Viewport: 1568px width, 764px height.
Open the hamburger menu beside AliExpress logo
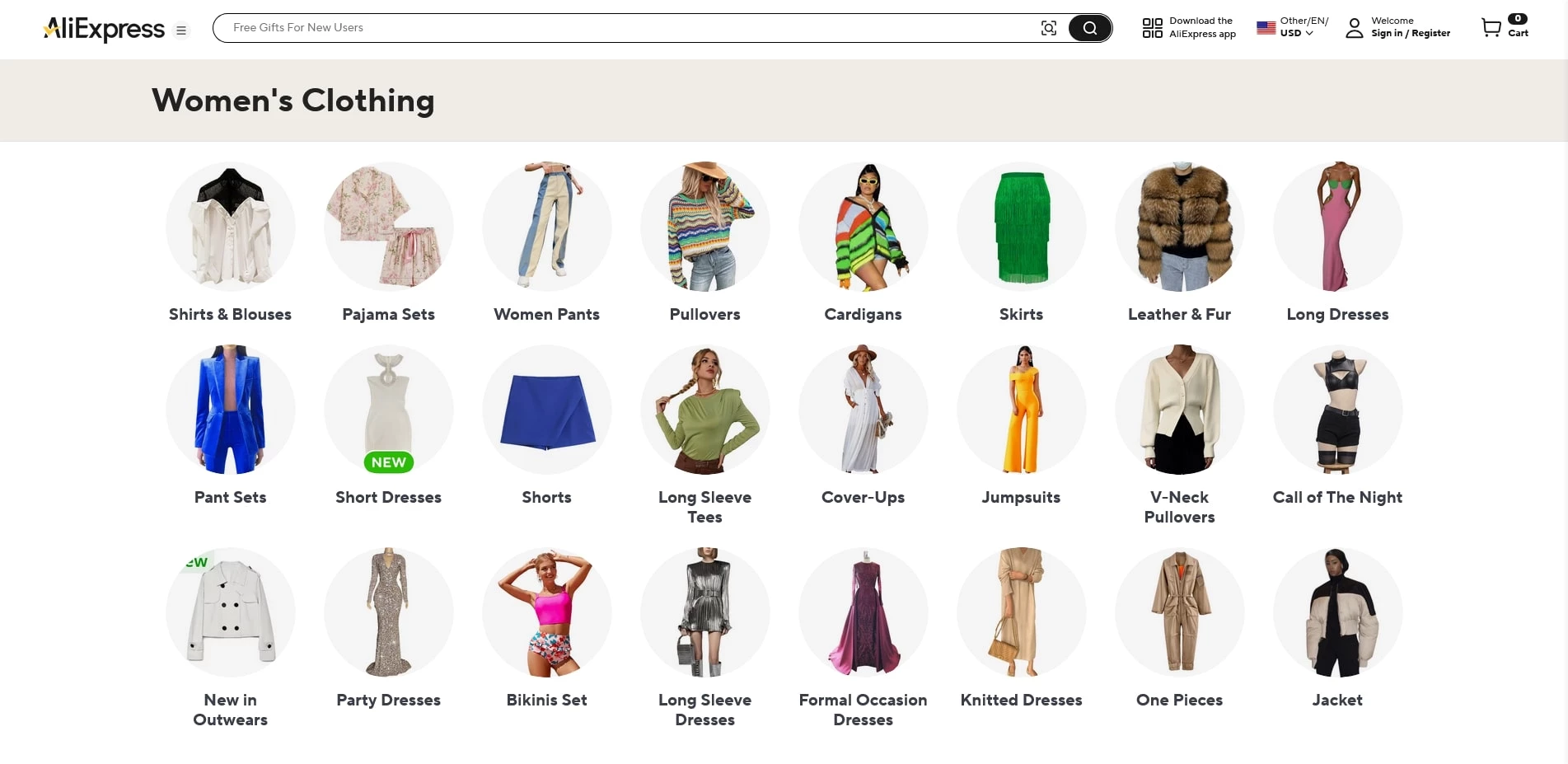(x=181, y=30)
